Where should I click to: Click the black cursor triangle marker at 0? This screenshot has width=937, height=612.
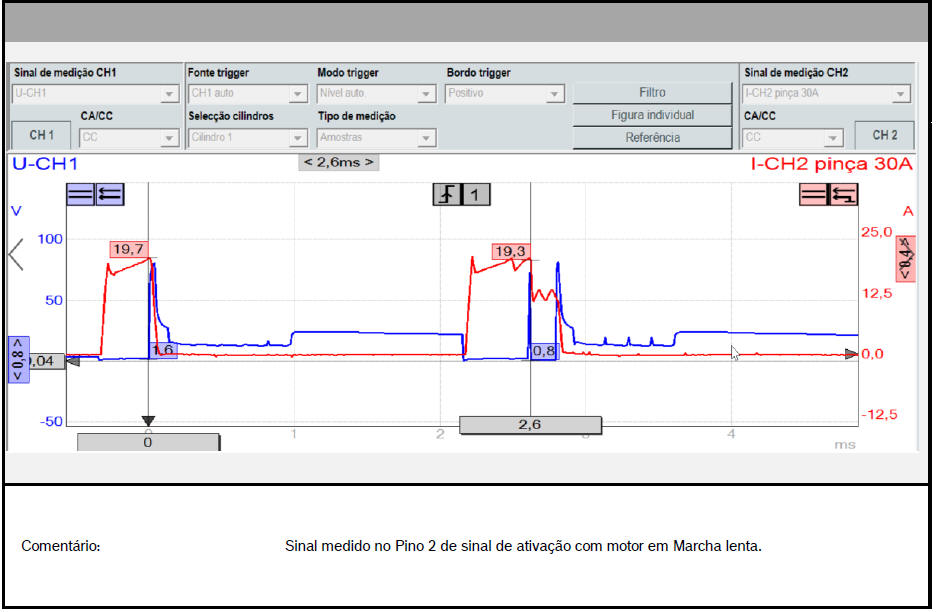[x=148, y=421]
